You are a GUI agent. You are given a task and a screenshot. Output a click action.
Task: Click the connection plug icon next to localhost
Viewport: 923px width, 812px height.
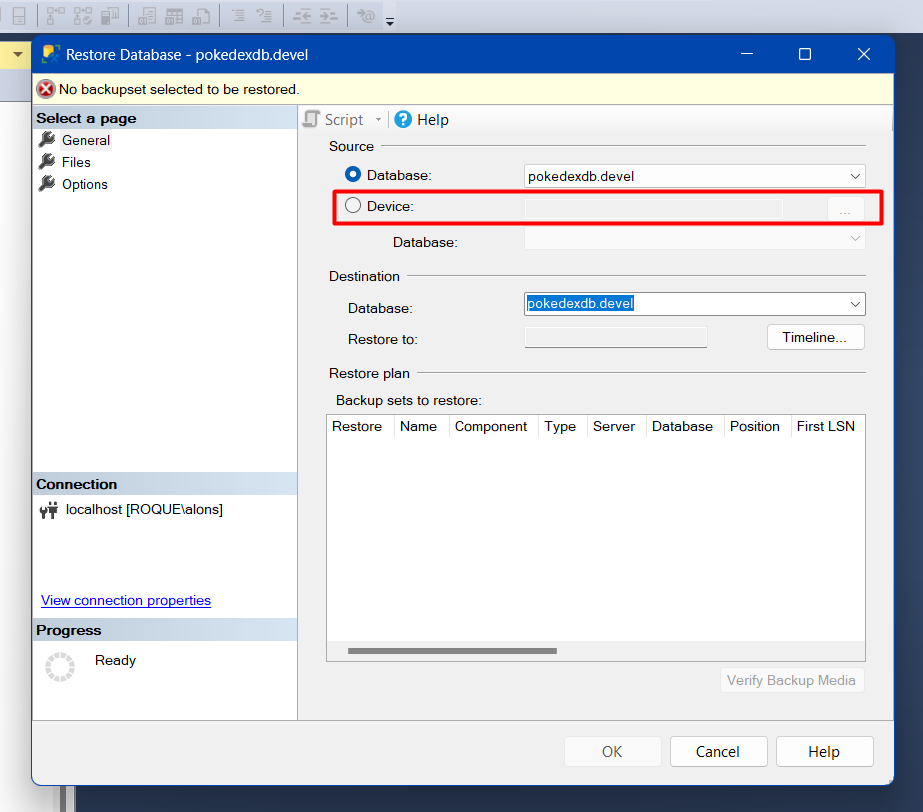[49, 510]
